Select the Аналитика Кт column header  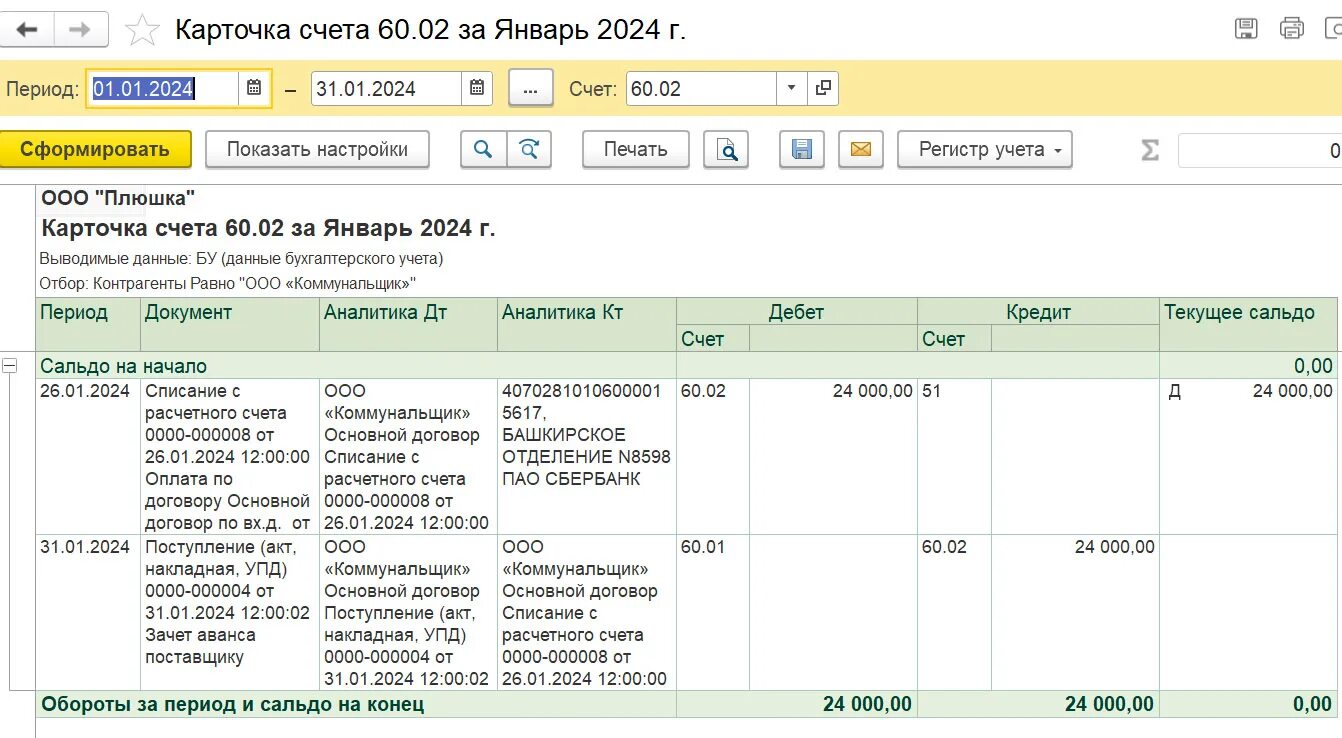(587, 324)
